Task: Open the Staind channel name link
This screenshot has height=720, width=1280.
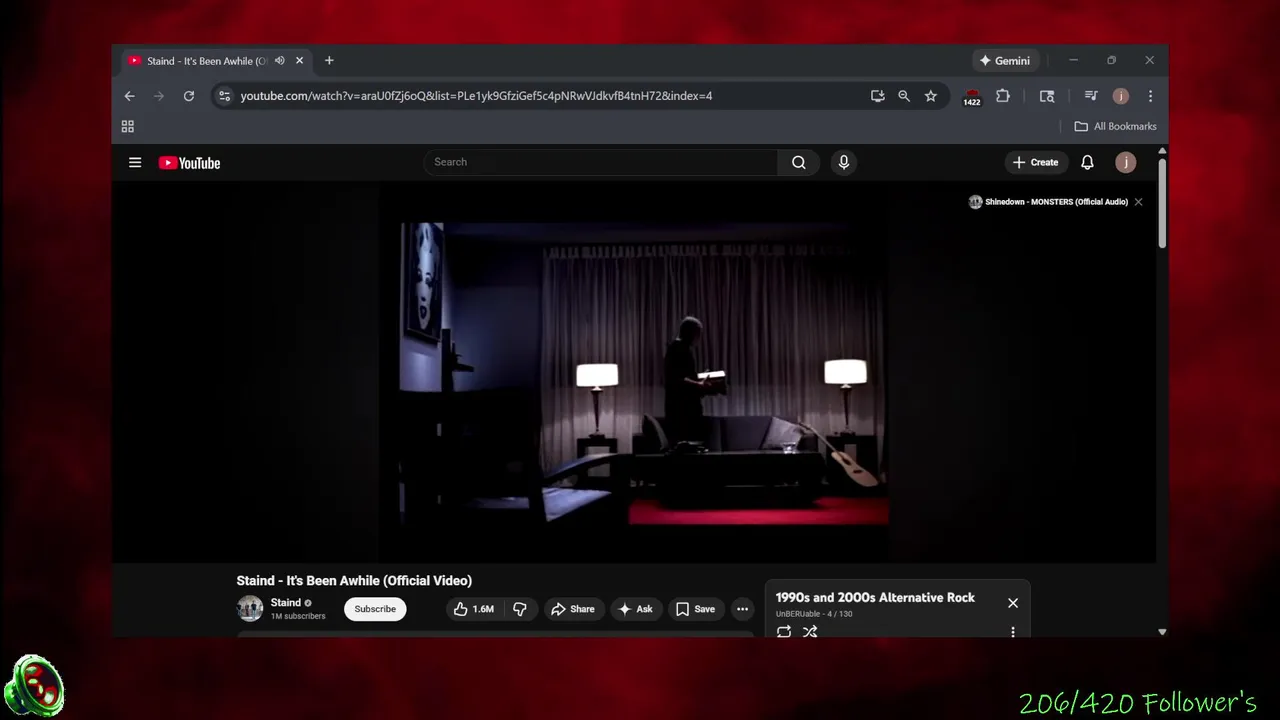Action: pyautogui.click(x=286, y=603)
